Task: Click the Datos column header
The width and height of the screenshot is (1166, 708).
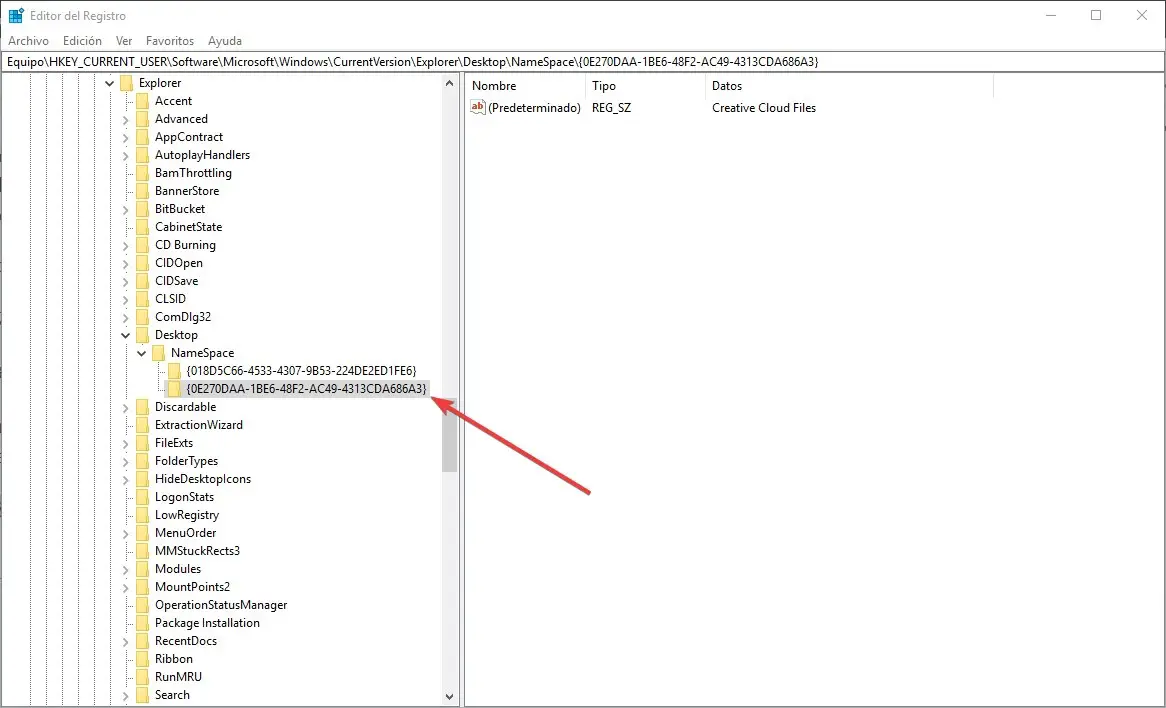Action: 848,86
